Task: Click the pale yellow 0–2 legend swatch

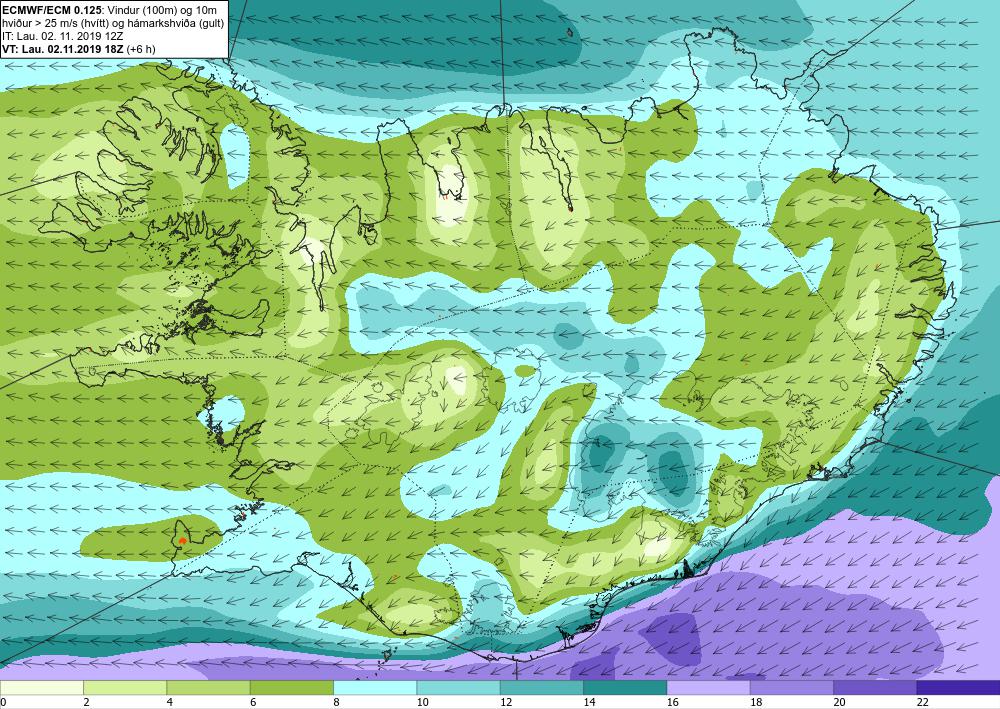Action: click(x=42, y=688)
